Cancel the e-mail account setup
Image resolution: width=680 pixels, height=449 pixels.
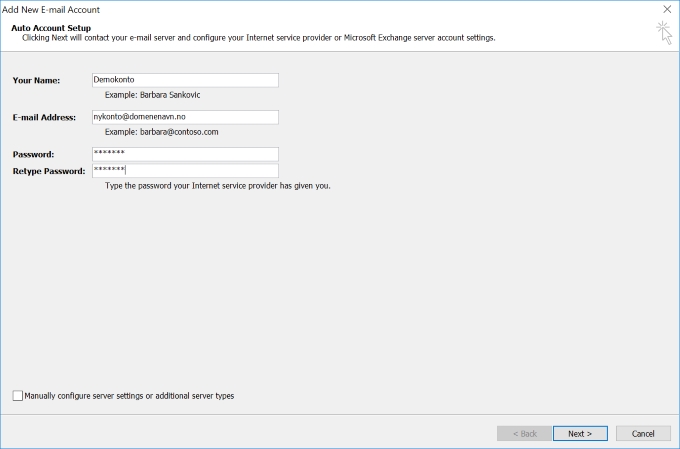click(x=643, y=433)
